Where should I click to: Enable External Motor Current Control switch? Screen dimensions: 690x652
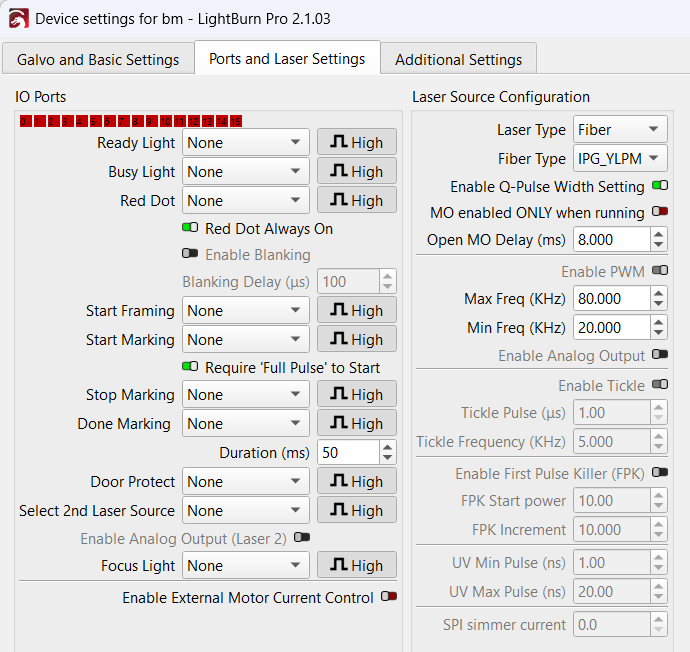[x=389, y=596]
